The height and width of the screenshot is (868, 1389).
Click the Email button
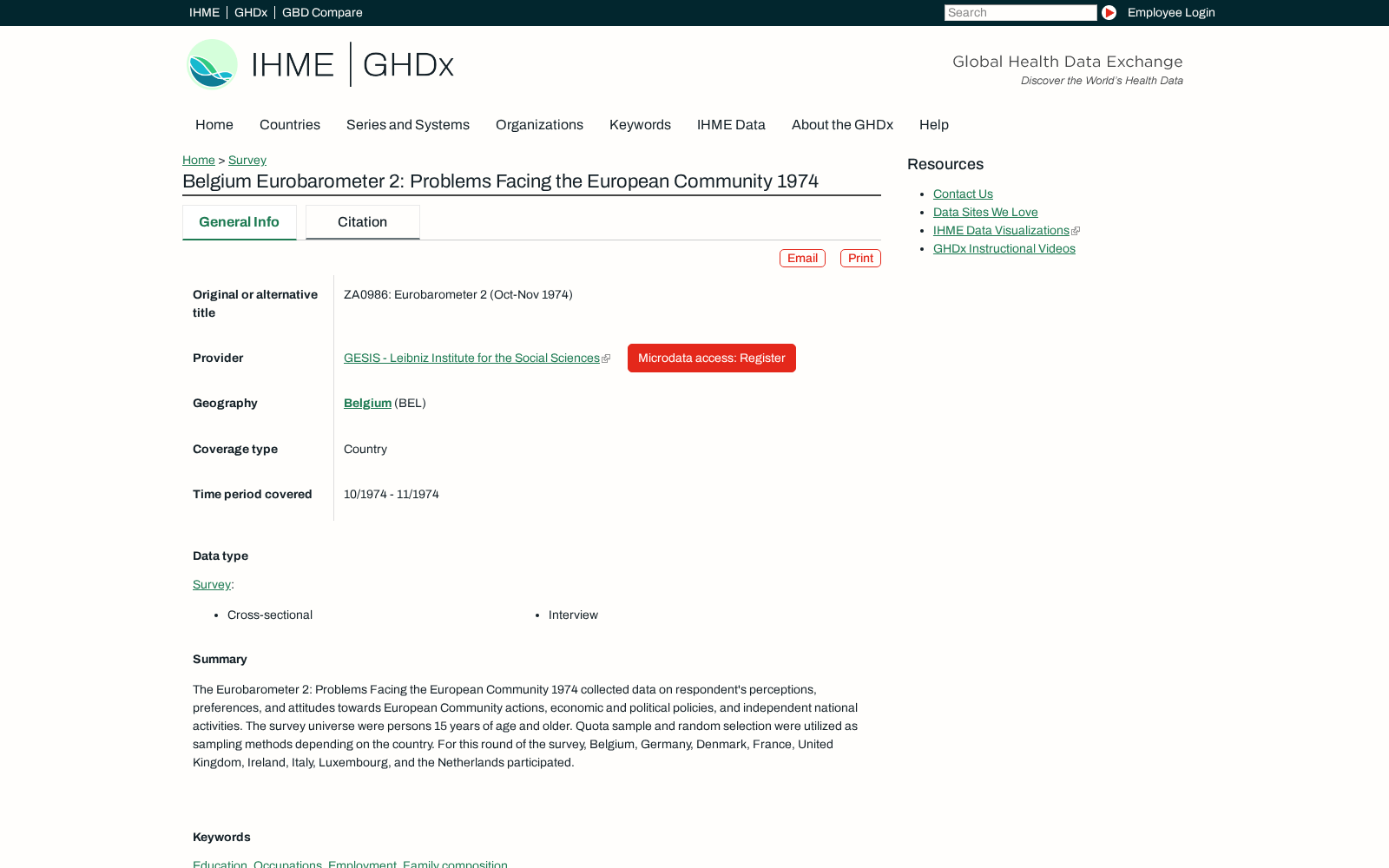802,259
